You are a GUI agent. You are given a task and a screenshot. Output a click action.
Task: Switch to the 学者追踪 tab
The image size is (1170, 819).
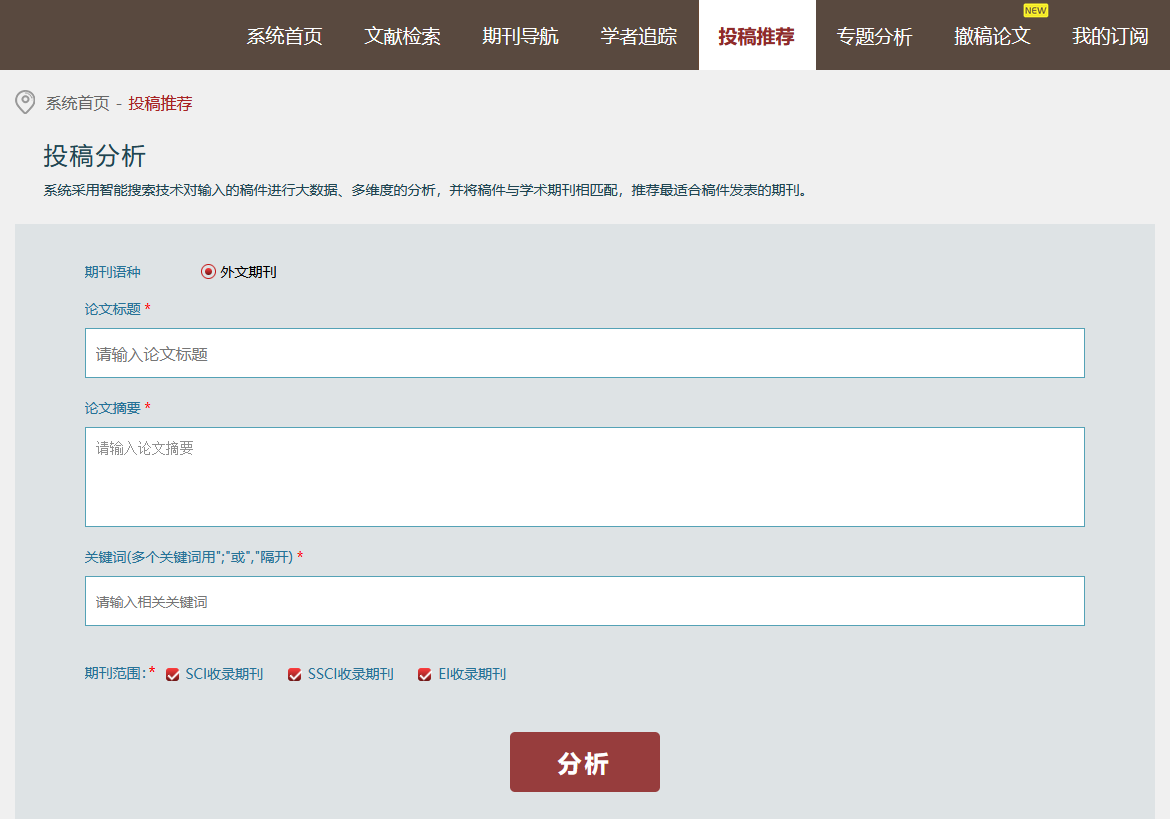point(639,36)
